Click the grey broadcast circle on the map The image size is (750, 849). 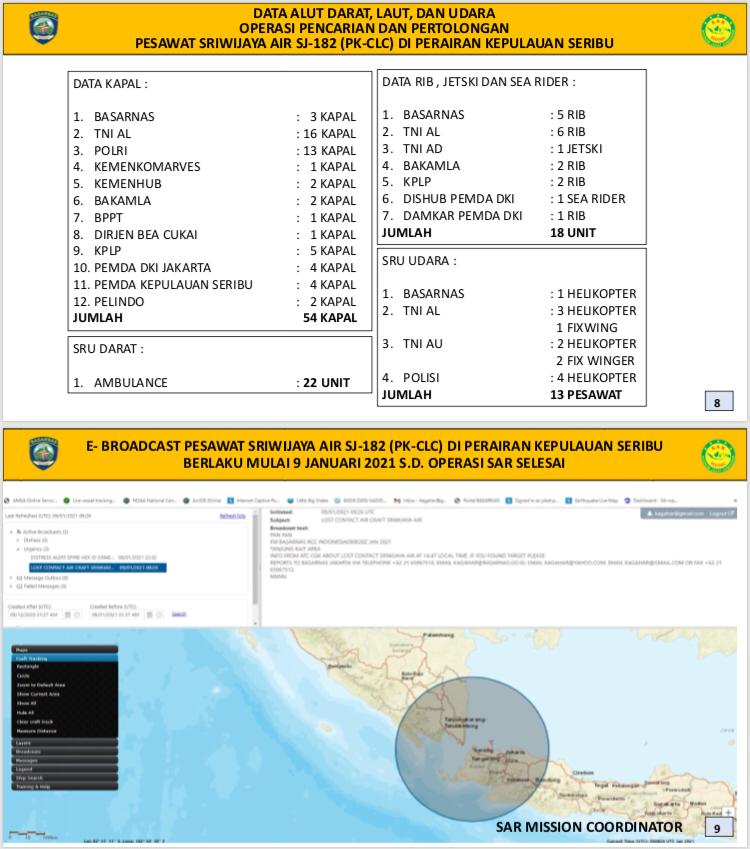point(472,749)
